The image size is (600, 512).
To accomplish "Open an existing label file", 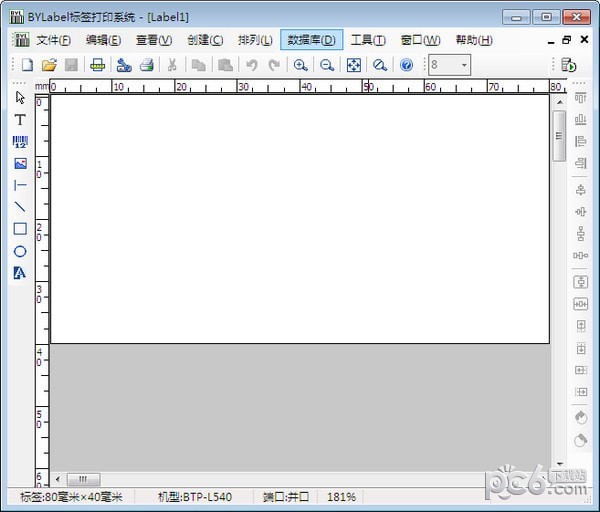I will [x=49, y=65].
